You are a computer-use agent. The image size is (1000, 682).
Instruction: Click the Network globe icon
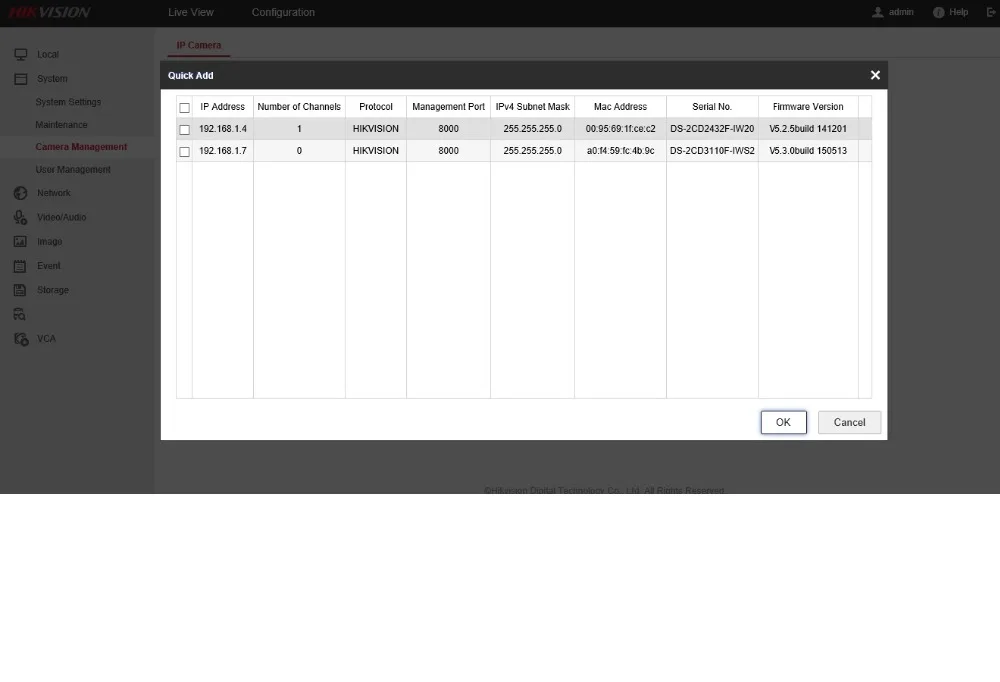click(20, 193)
